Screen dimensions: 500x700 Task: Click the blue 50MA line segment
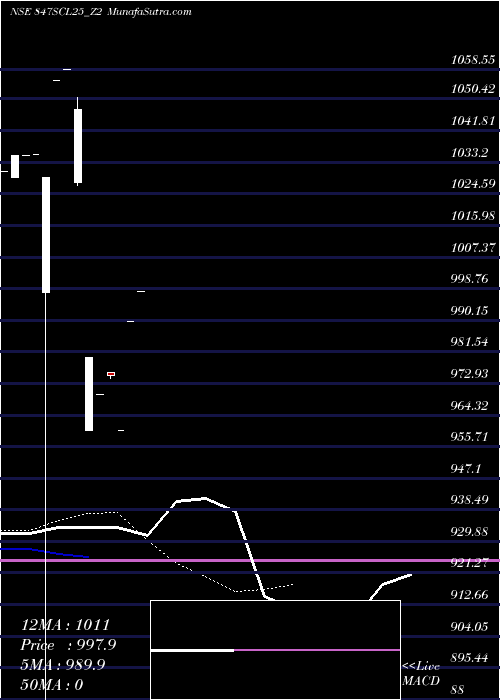click(45, 552)
